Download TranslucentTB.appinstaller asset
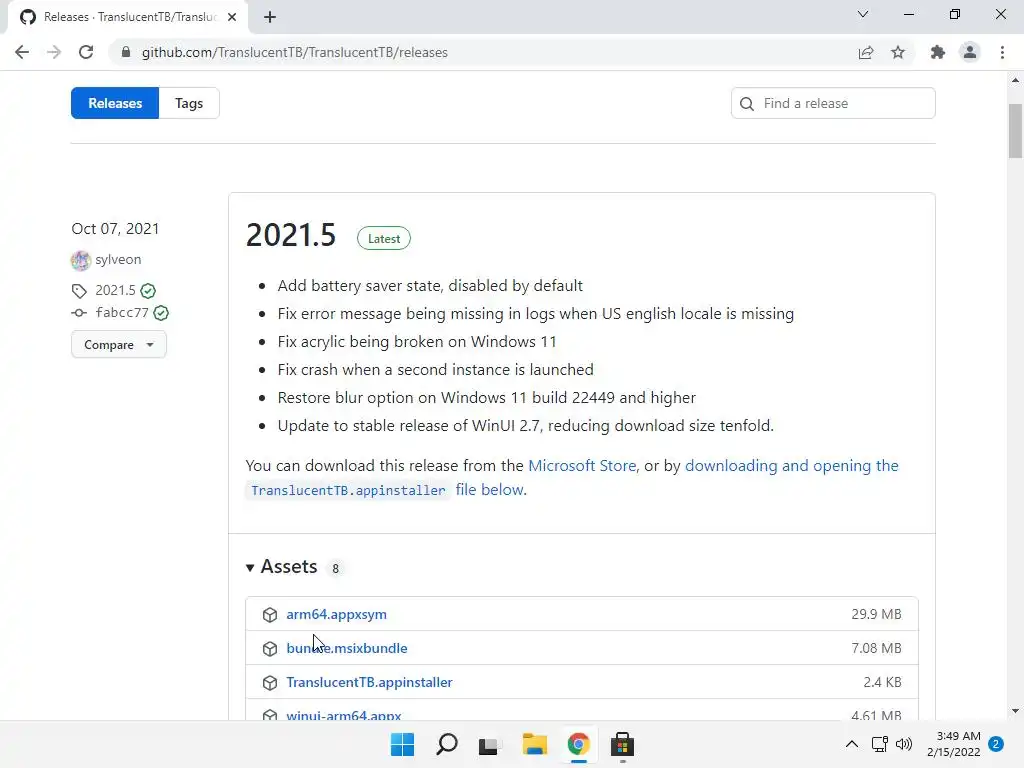Viewport: 1024px width, 768px height. 369,682
